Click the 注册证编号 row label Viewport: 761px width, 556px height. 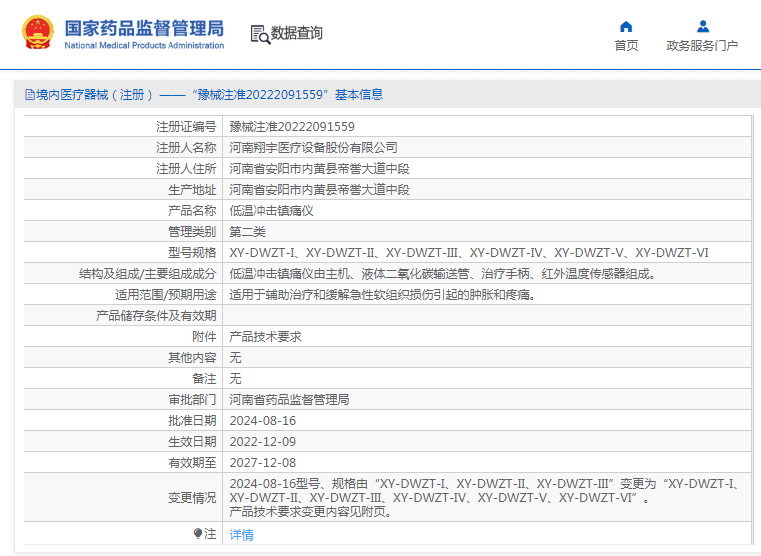click(186, 127)
